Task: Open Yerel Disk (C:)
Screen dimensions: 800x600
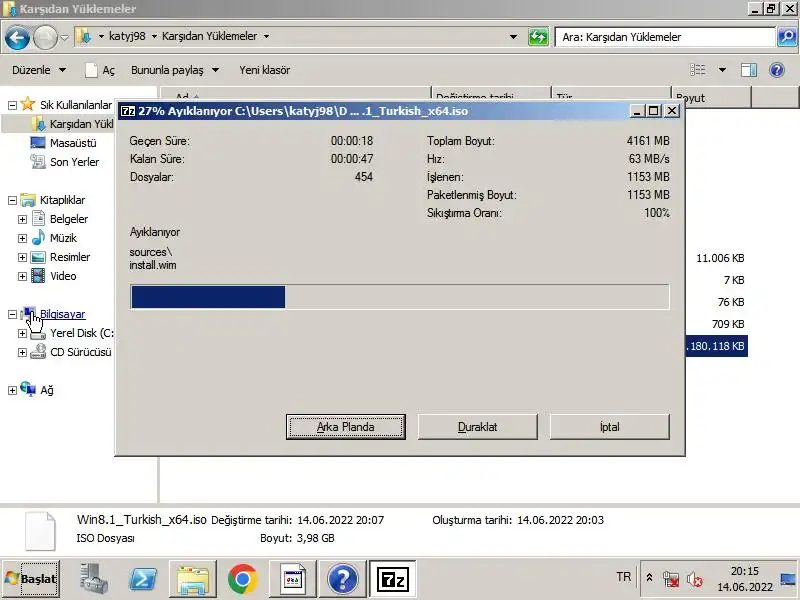Action: pos(82,333)
